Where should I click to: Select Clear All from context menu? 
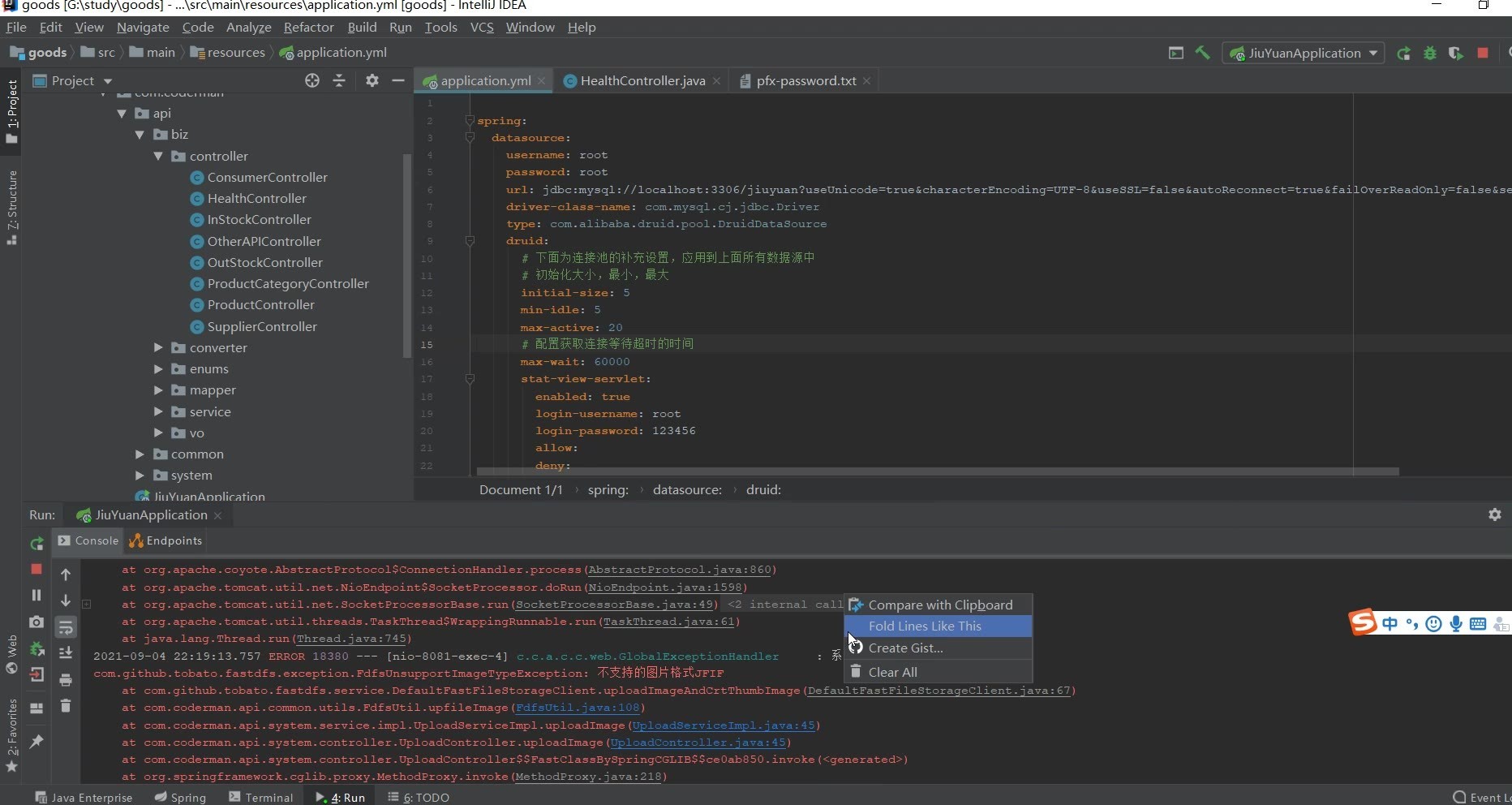coord(938,672)
